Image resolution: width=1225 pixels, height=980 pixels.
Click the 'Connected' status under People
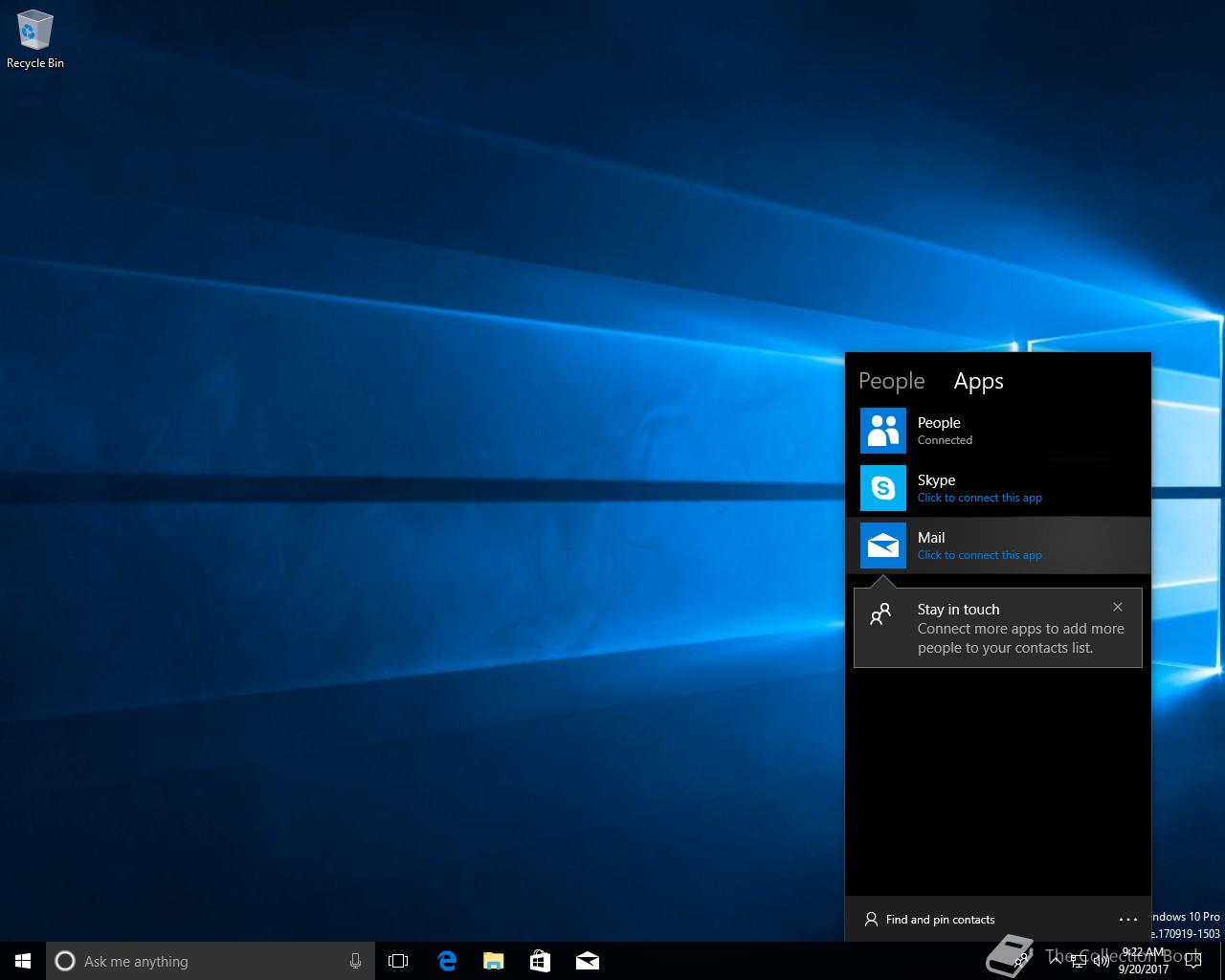click(945, 440)
